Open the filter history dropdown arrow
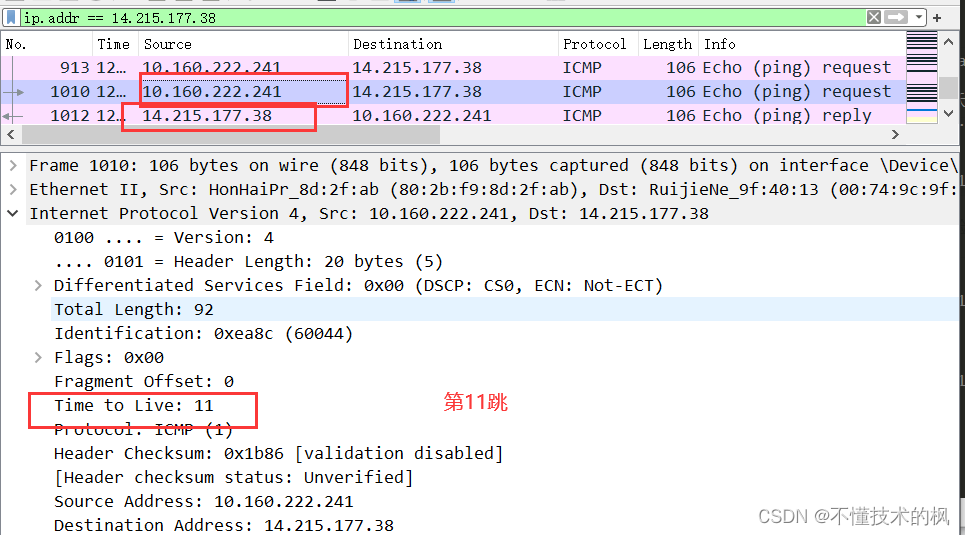 919,17
